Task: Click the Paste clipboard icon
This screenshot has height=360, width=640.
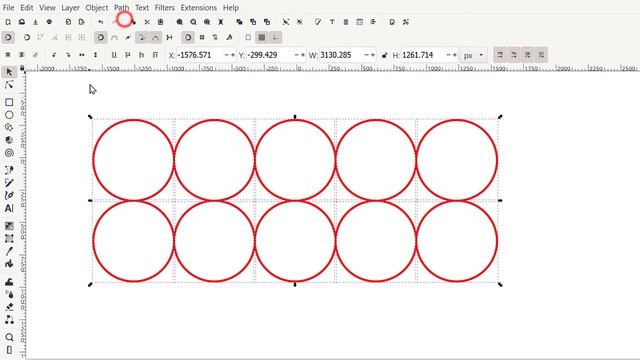Action: (x=160, y=22)
